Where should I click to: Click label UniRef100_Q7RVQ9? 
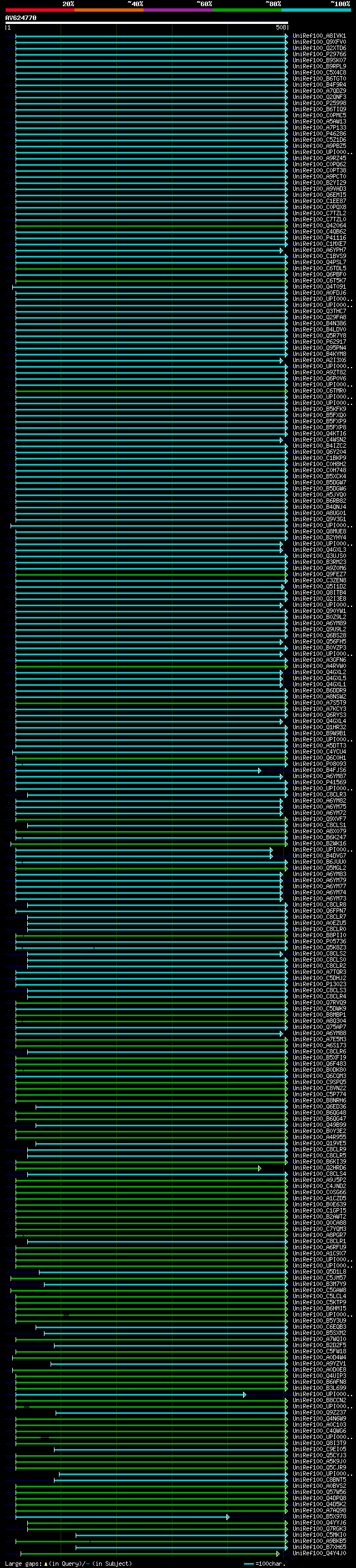319,1002
